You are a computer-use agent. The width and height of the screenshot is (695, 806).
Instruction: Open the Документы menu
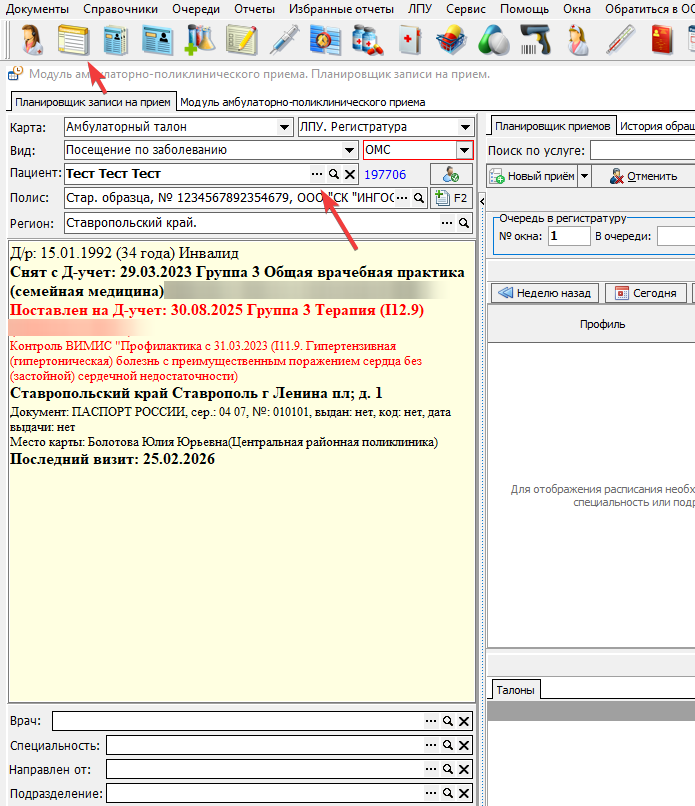pos(37,9)
